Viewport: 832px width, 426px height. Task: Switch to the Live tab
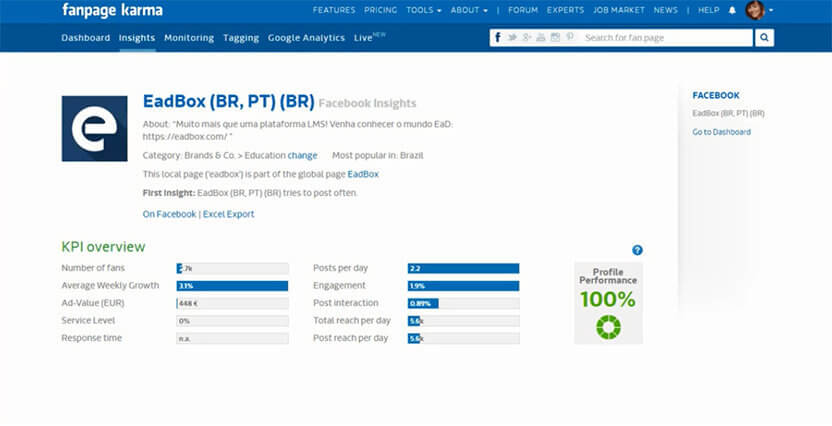pos(369,37)
